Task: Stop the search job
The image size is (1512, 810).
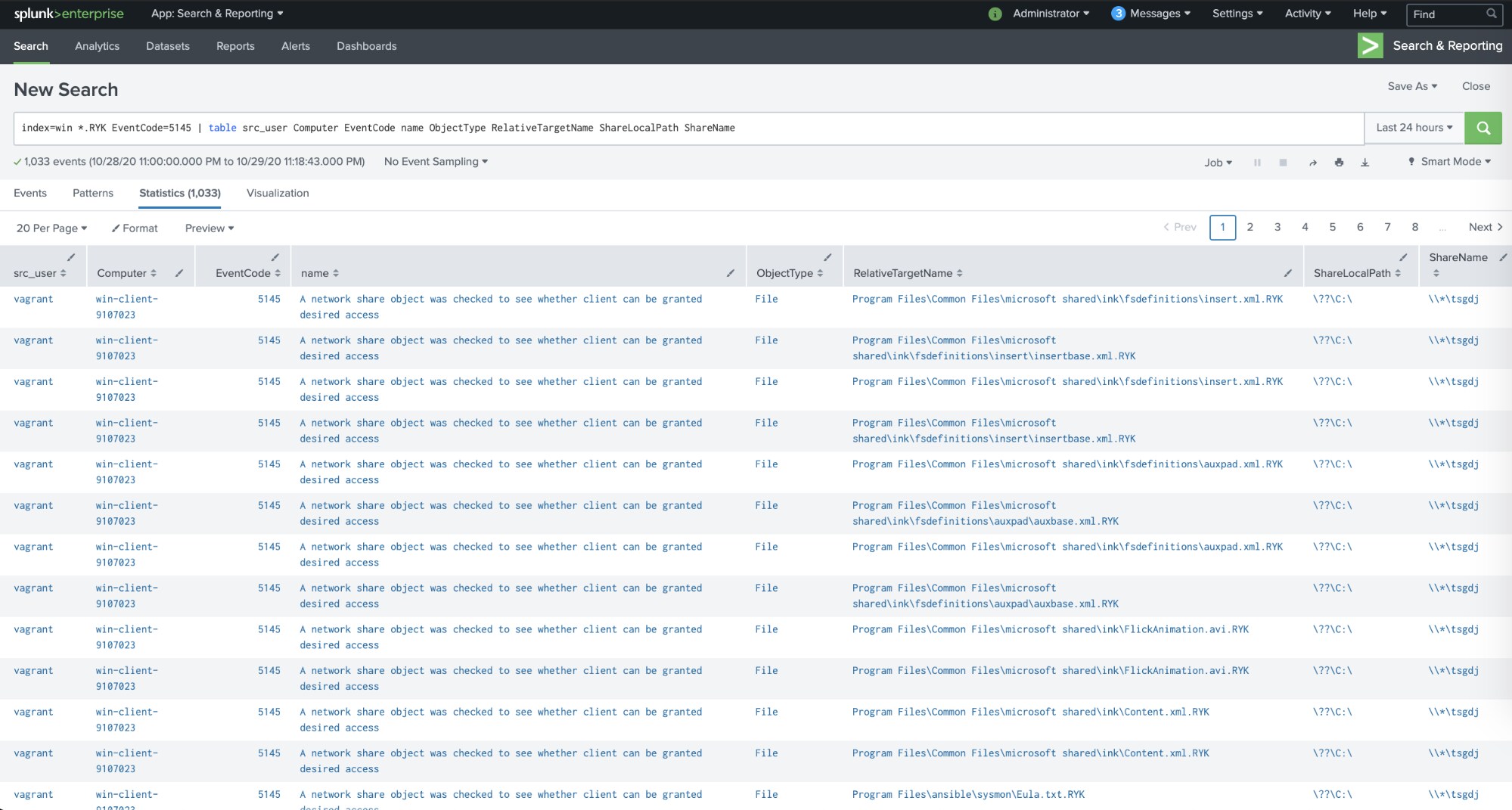Action: click(x=1283, y=162)
